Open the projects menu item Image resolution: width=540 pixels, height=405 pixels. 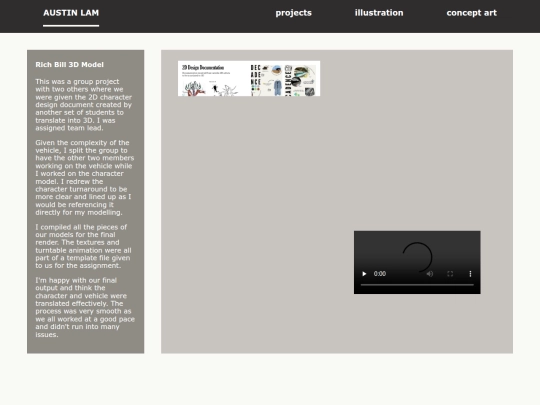click(293, 13)
